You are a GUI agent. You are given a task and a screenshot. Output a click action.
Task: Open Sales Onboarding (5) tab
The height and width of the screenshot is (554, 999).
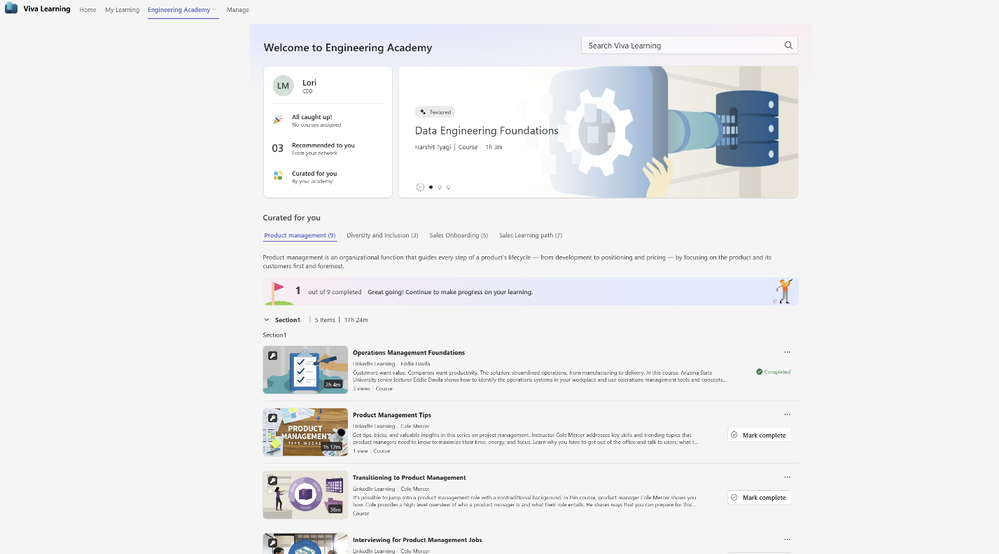459,236
